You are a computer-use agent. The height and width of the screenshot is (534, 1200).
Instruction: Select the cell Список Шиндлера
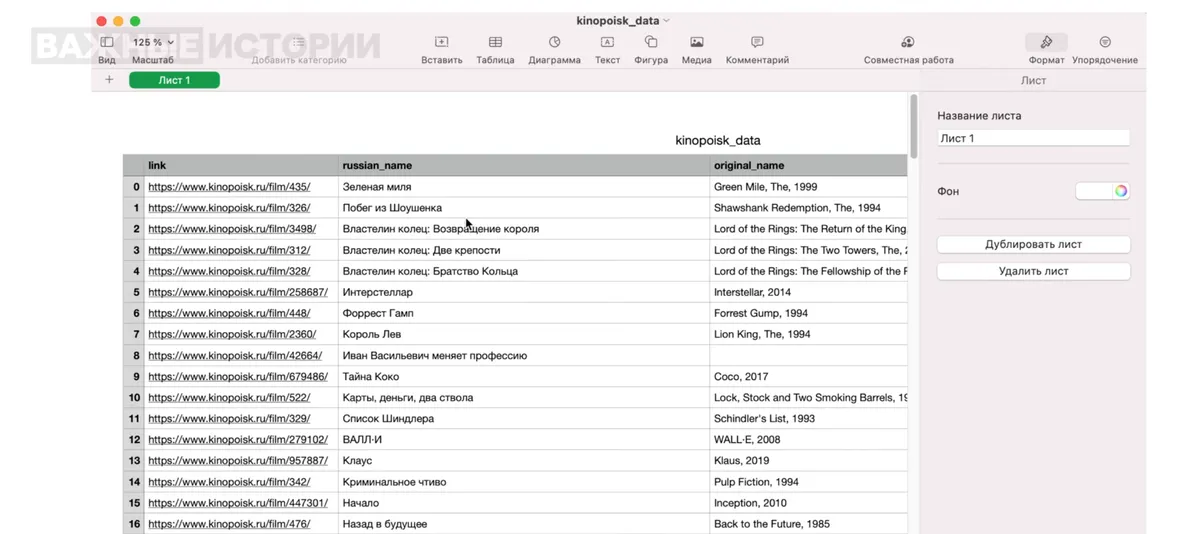(524, 419)
